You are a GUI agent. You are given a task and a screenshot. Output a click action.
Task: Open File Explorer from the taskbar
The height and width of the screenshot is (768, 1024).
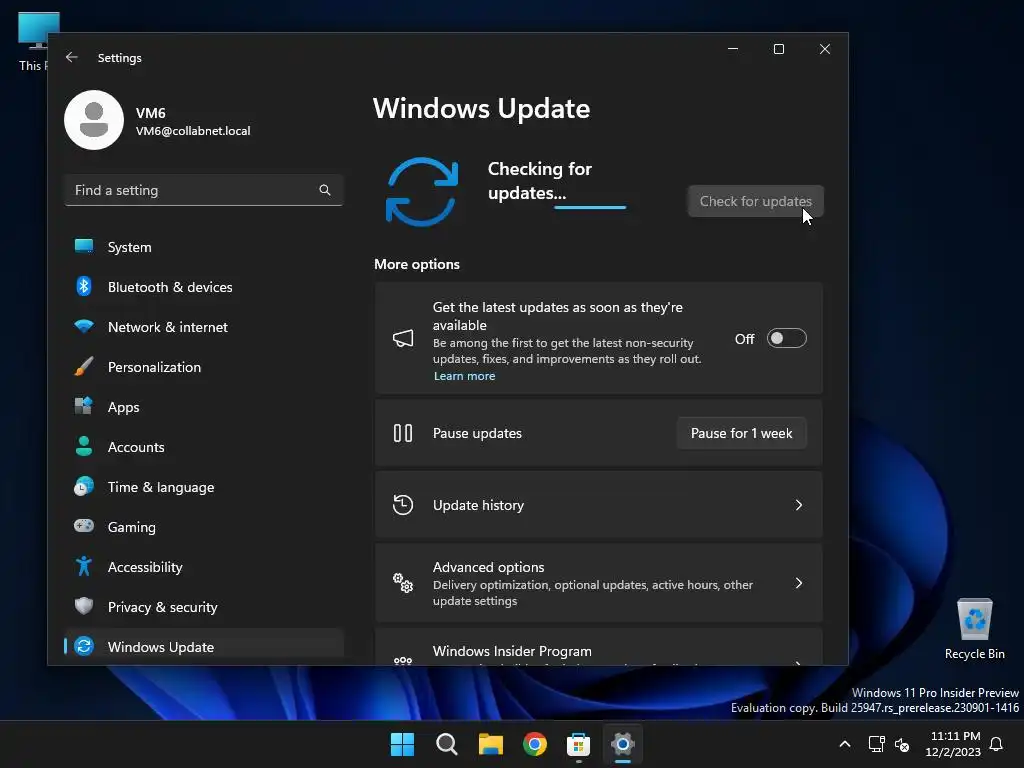tap(490, 744)
